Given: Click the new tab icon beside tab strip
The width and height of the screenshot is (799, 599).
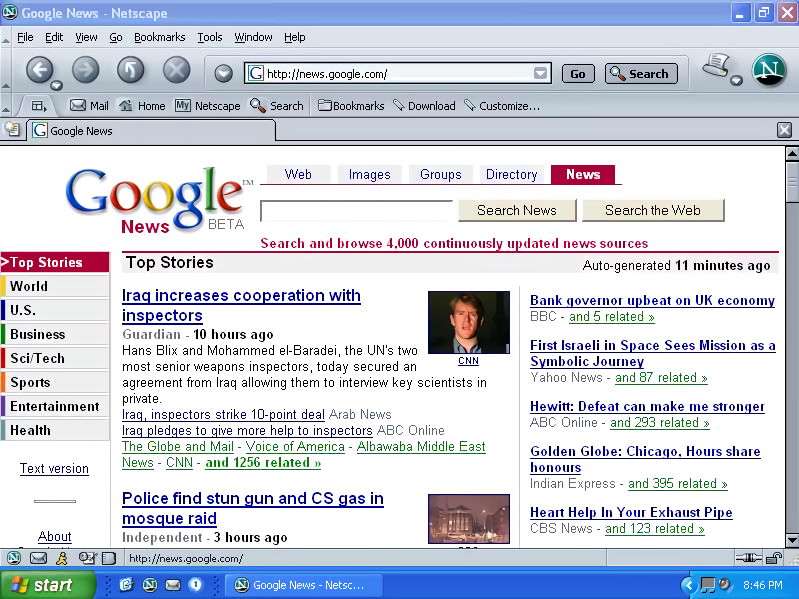Looking at the screenshot, I should pos(12,129).
